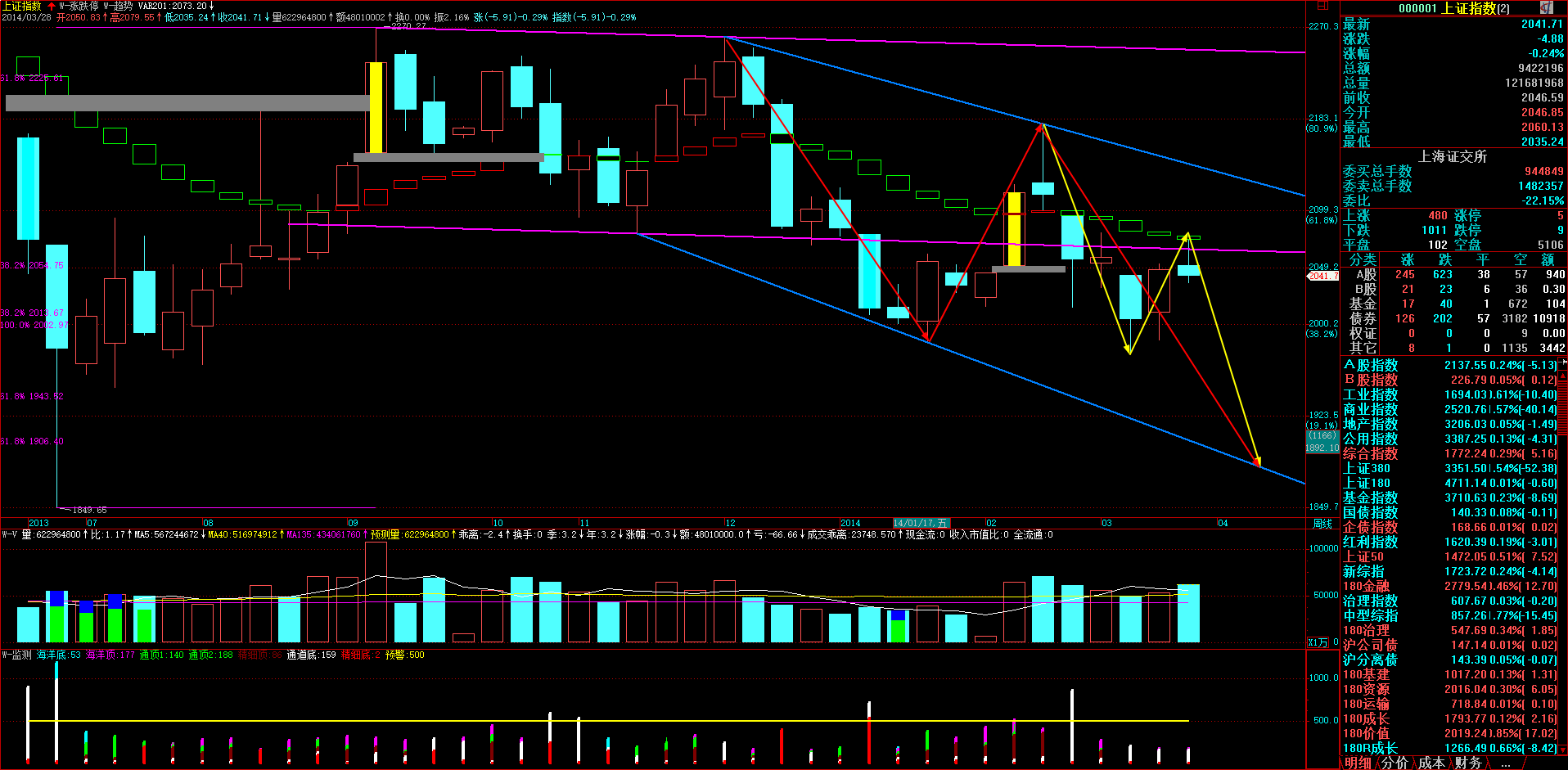Select the 地产指数 row
This screenshot has height=770, width=1568.
[x=1370, y=424]
